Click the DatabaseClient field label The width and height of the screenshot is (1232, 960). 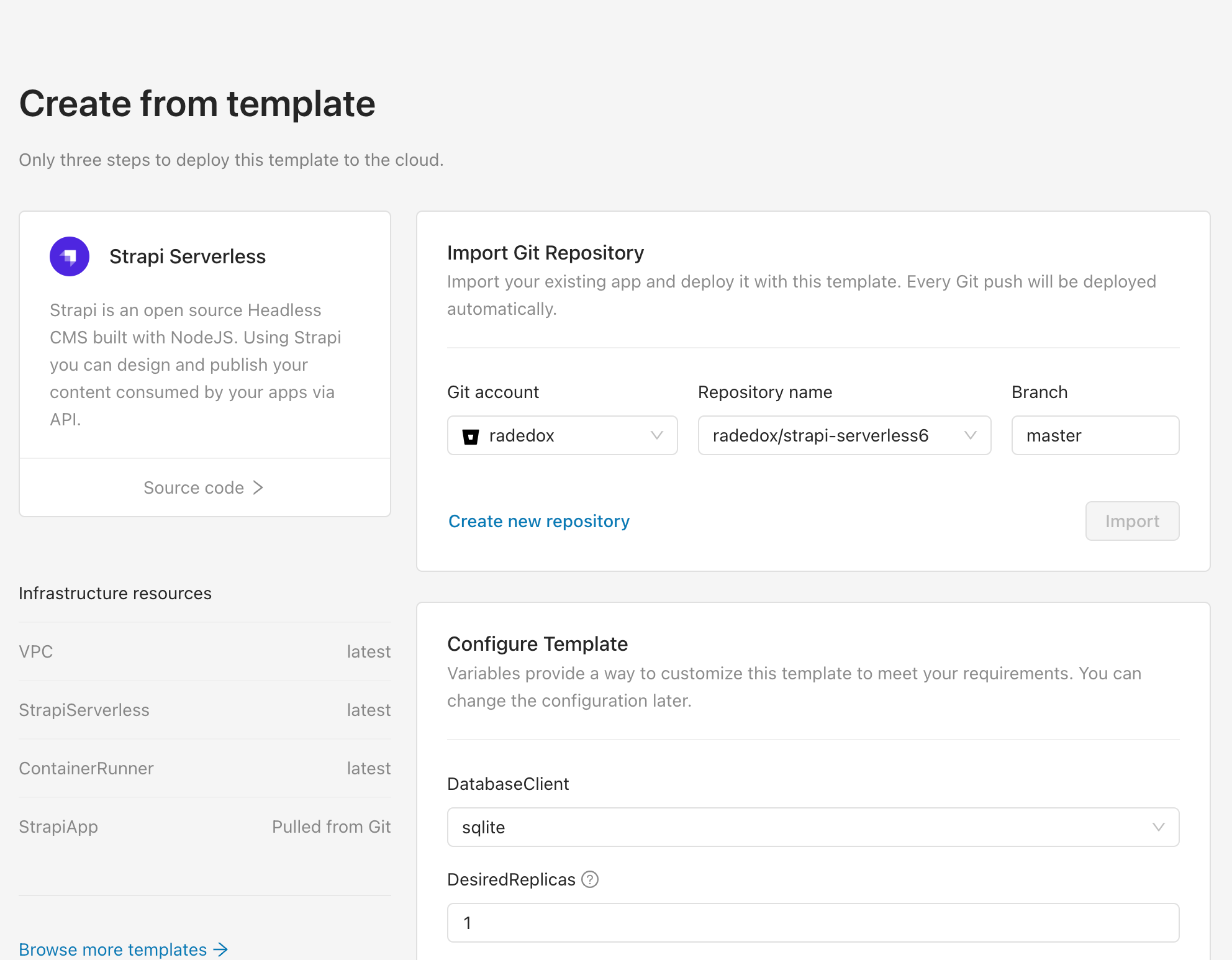[x=508, y=784]
